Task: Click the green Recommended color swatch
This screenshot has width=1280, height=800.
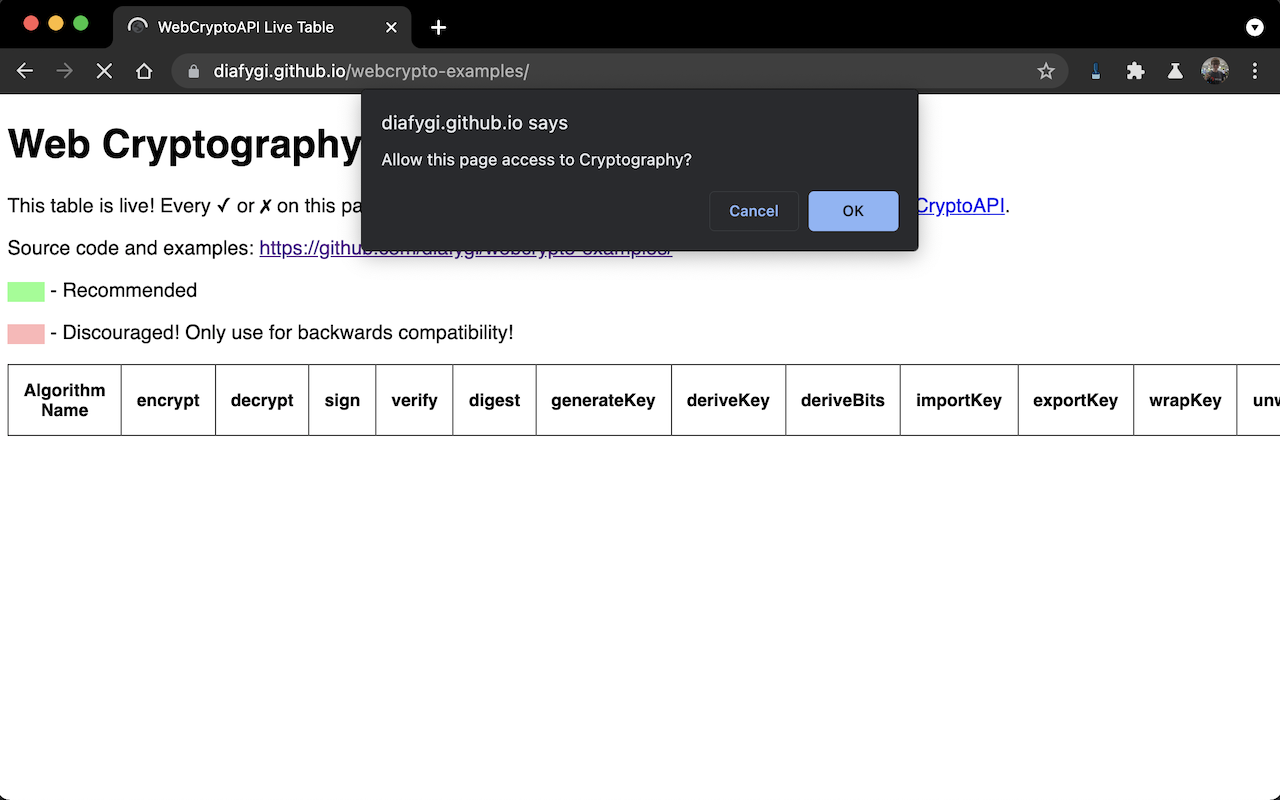Action: click(26, 291)
